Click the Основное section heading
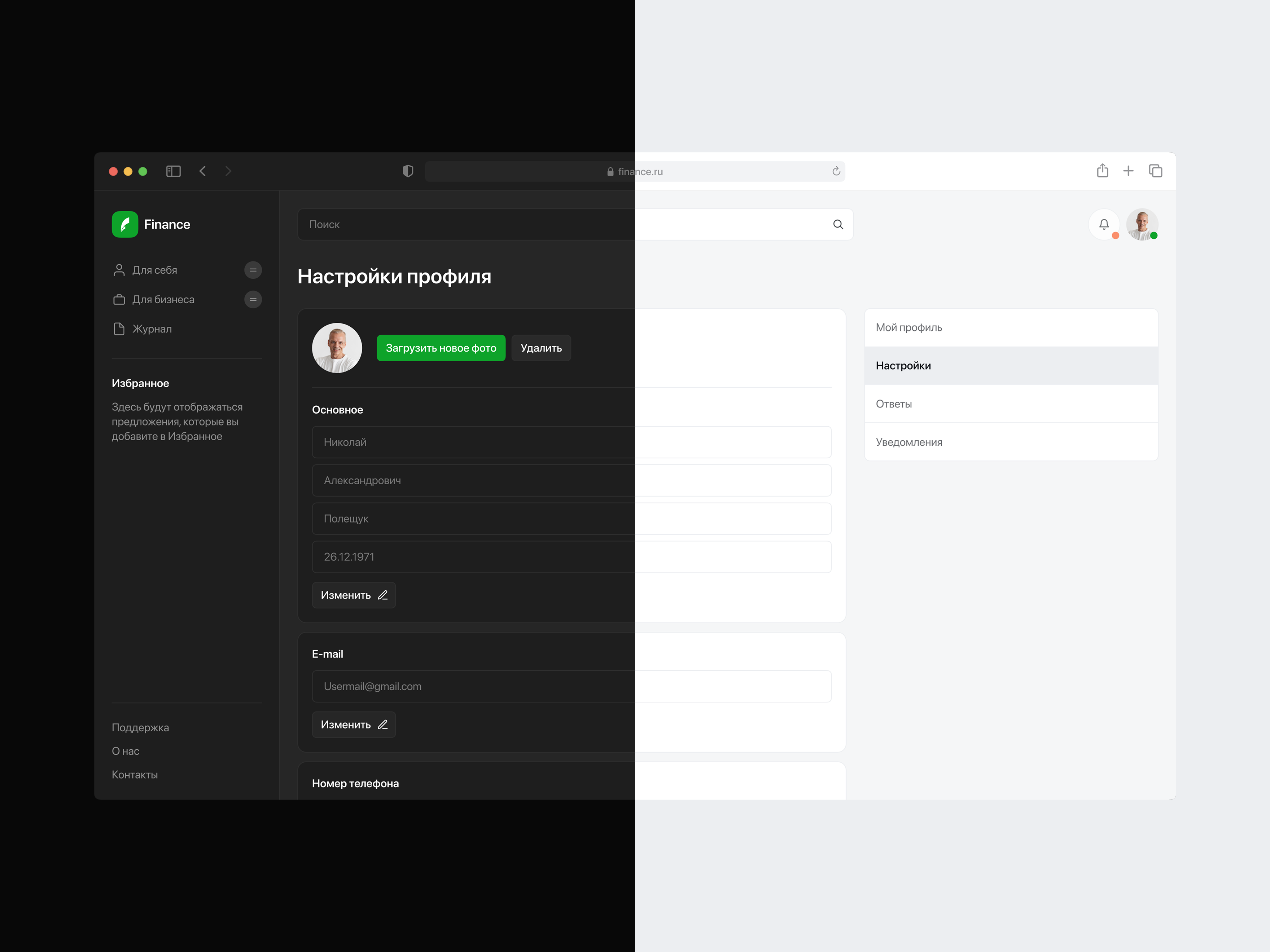 click(x=338, y=410)
